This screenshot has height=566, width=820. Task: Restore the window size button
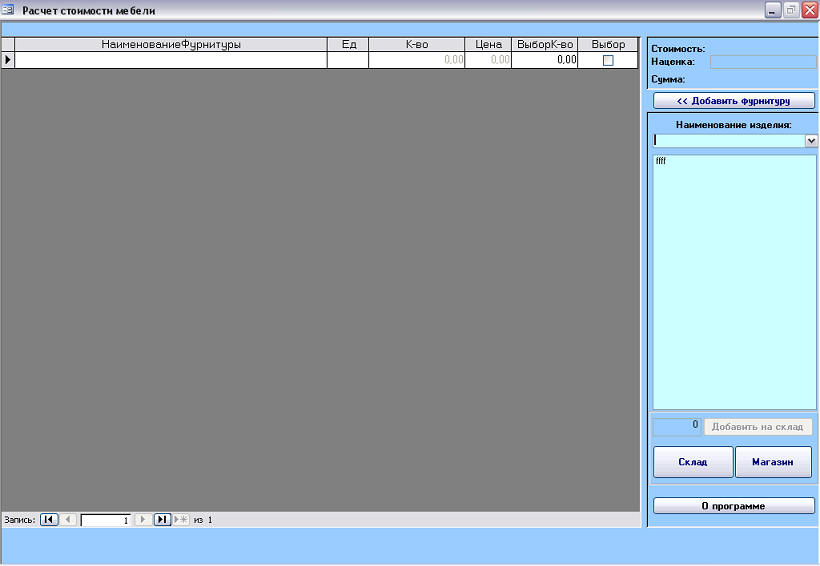[791, 10]
